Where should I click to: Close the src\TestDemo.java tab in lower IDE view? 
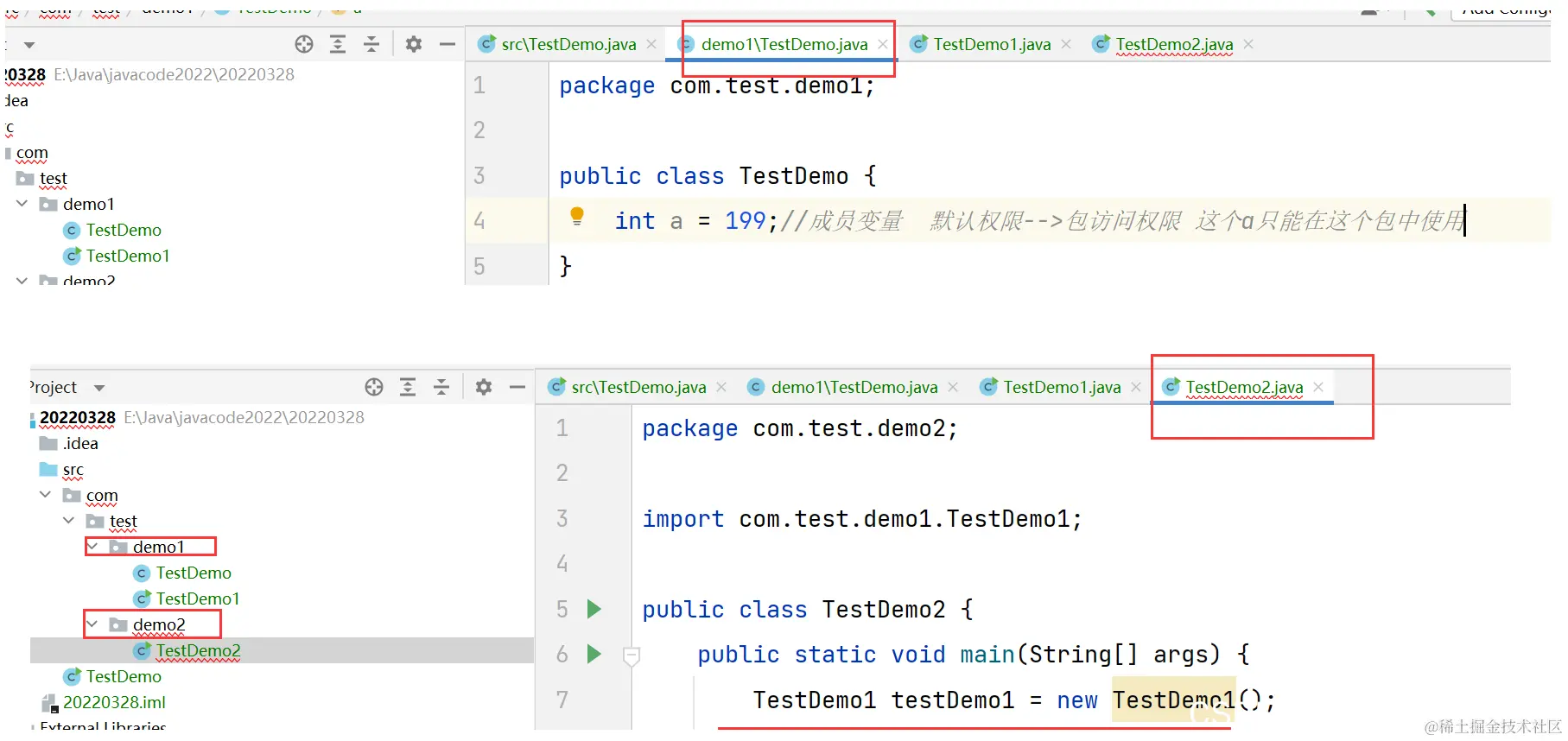(721, 387)
